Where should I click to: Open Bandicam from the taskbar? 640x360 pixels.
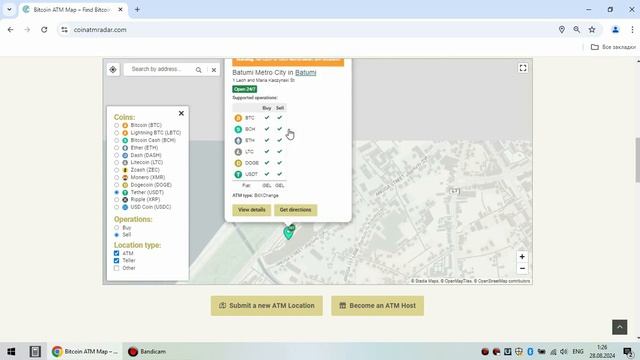click(x=147, y=351)
